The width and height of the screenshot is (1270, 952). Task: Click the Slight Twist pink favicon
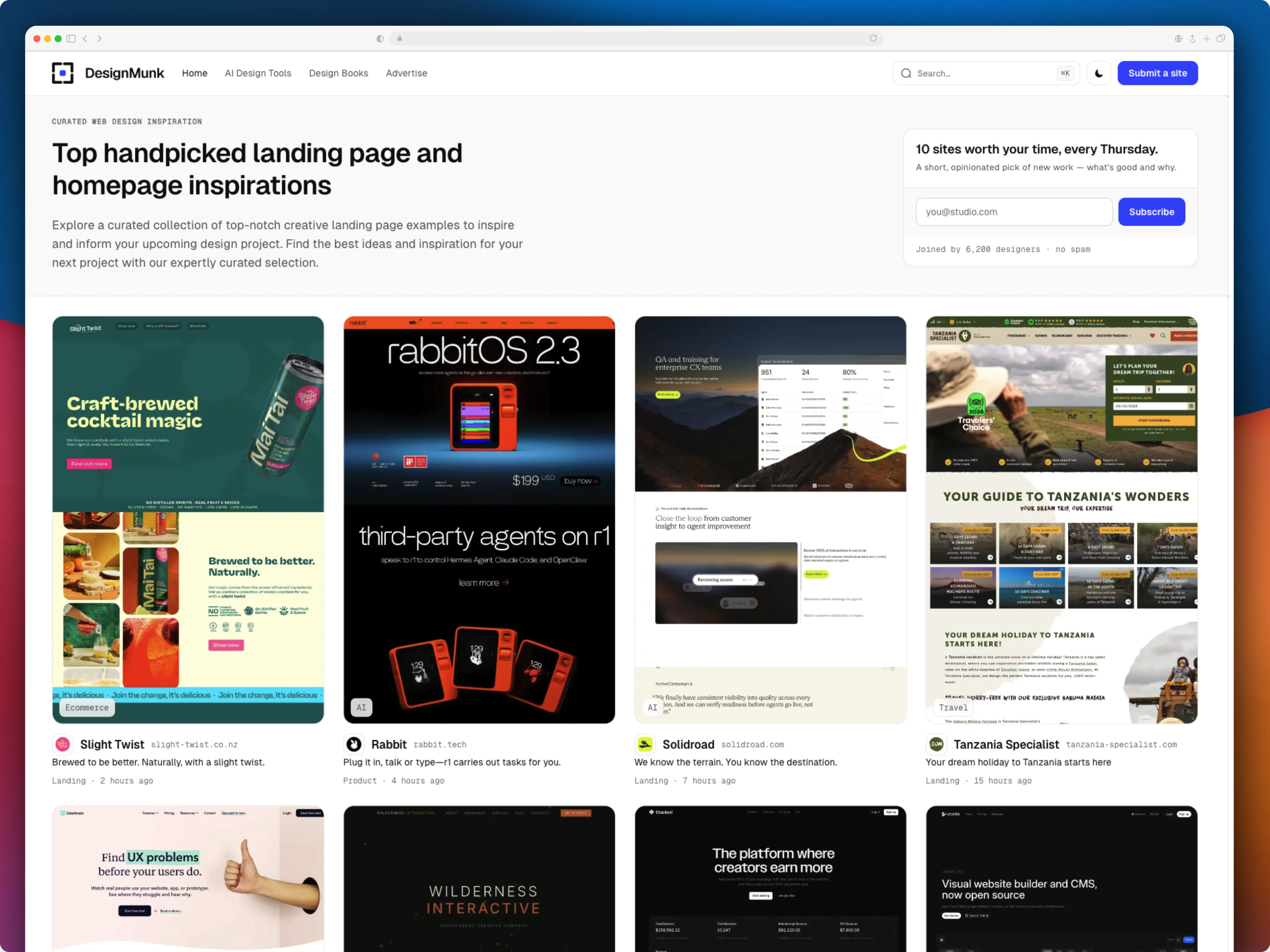(x=63, y=744)
